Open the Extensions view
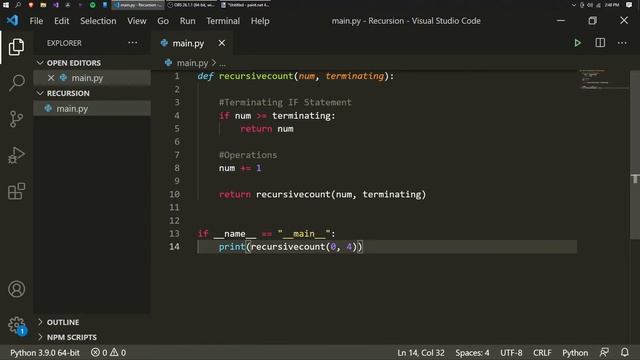640x360 pixels. (16, 191)
